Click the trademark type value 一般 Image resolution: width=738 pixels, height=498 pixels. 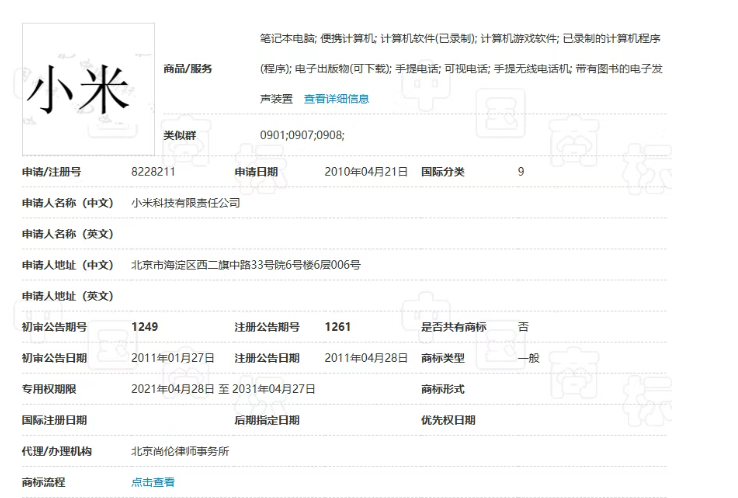coord(528,358)
